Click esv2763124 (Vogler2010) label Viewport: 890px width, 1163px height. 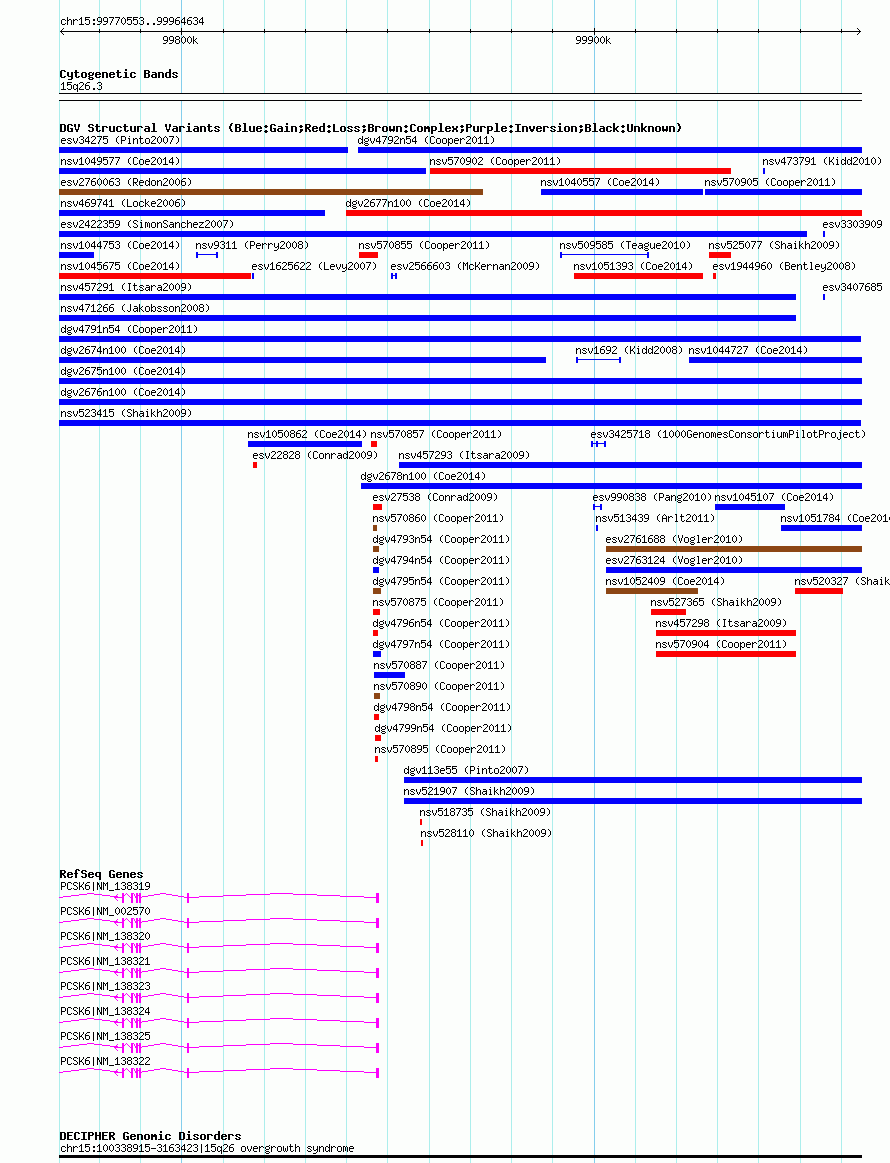point(674,560)
